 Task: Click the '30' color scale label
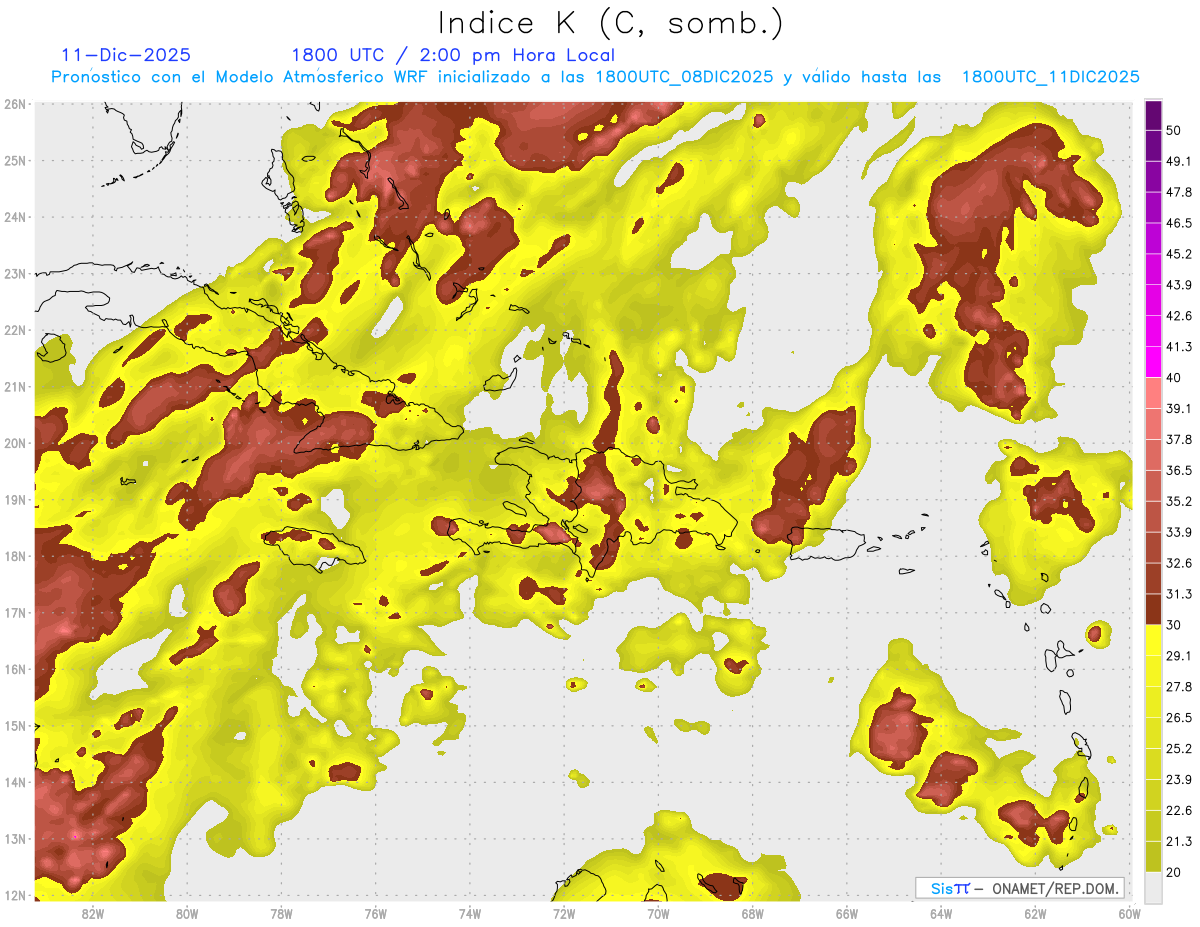tap(1175, 625)
